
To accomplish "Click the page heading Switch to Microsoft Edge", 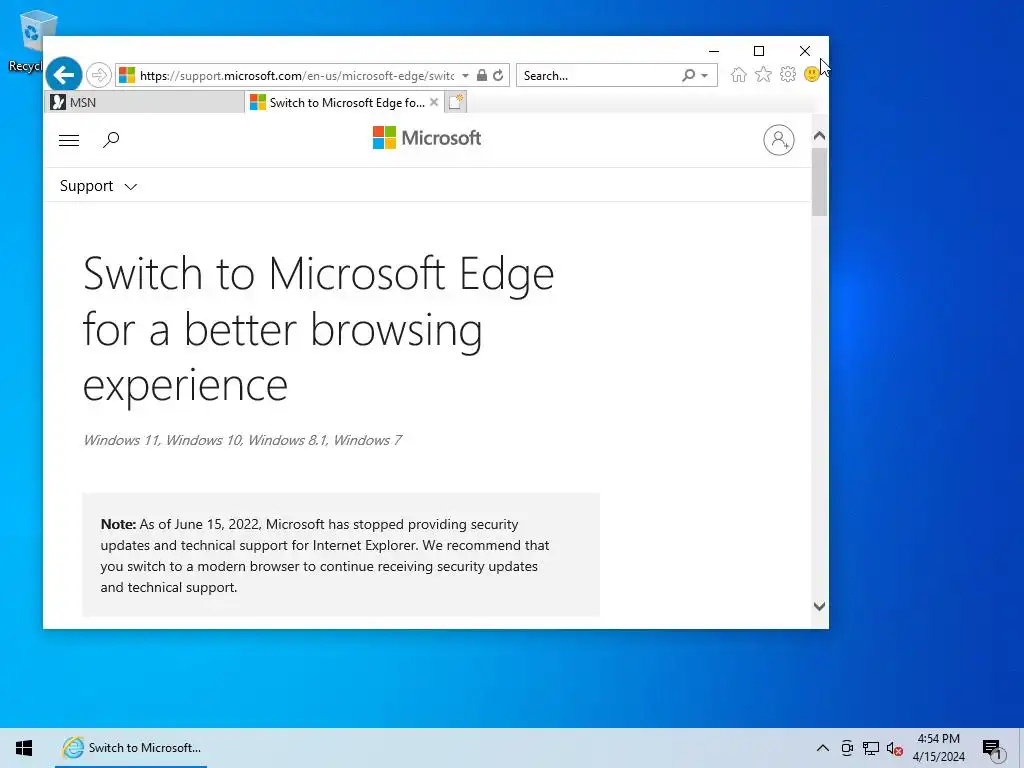I will [x=318, y=328].
